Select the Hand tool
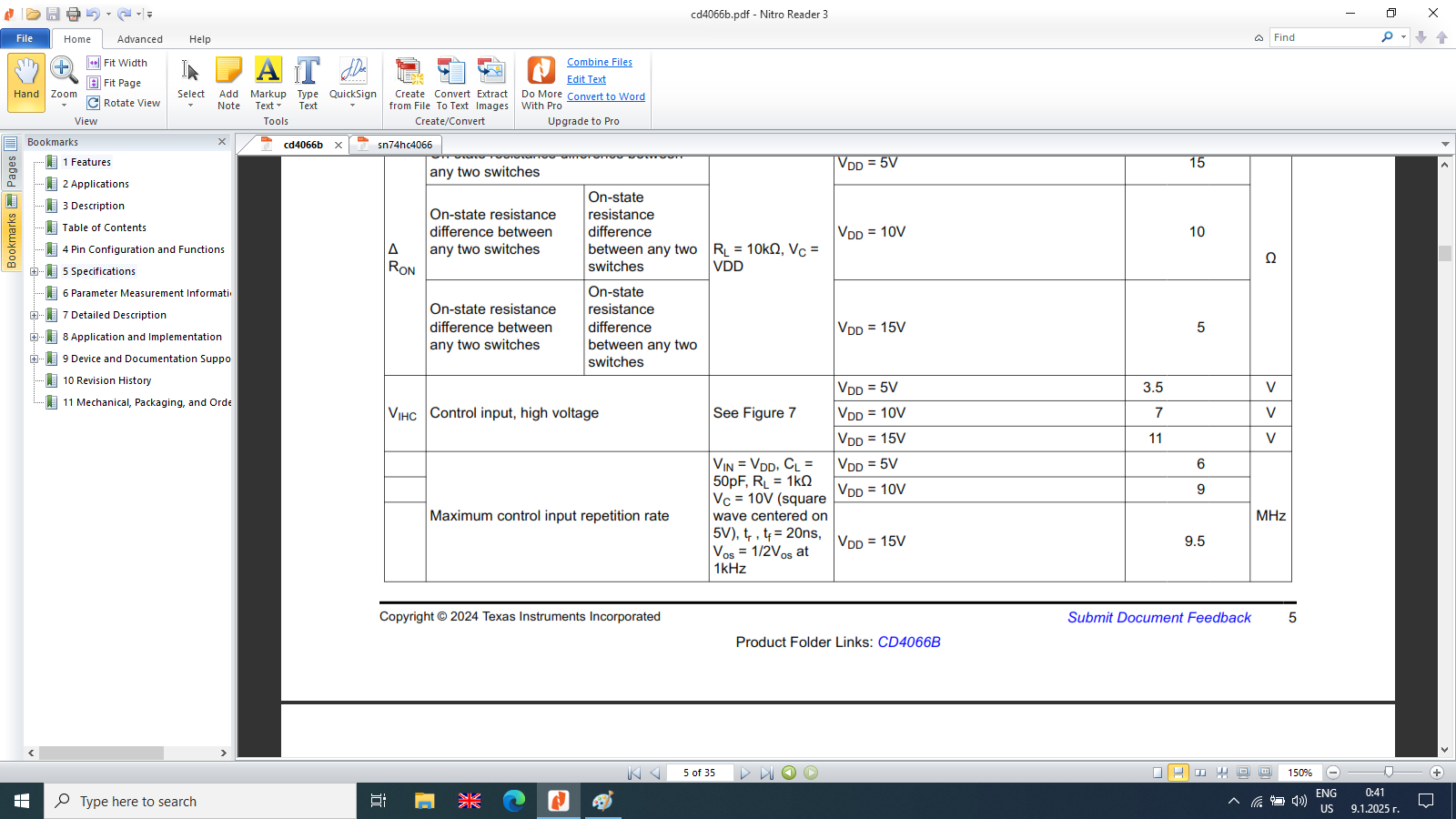Image resolution: width=1456 pixels, height=819 pixels. (x=26, y=82)
